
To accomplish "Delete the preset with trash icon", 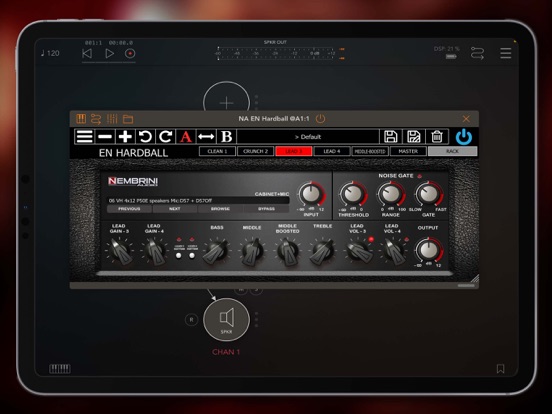I will 437,137.
